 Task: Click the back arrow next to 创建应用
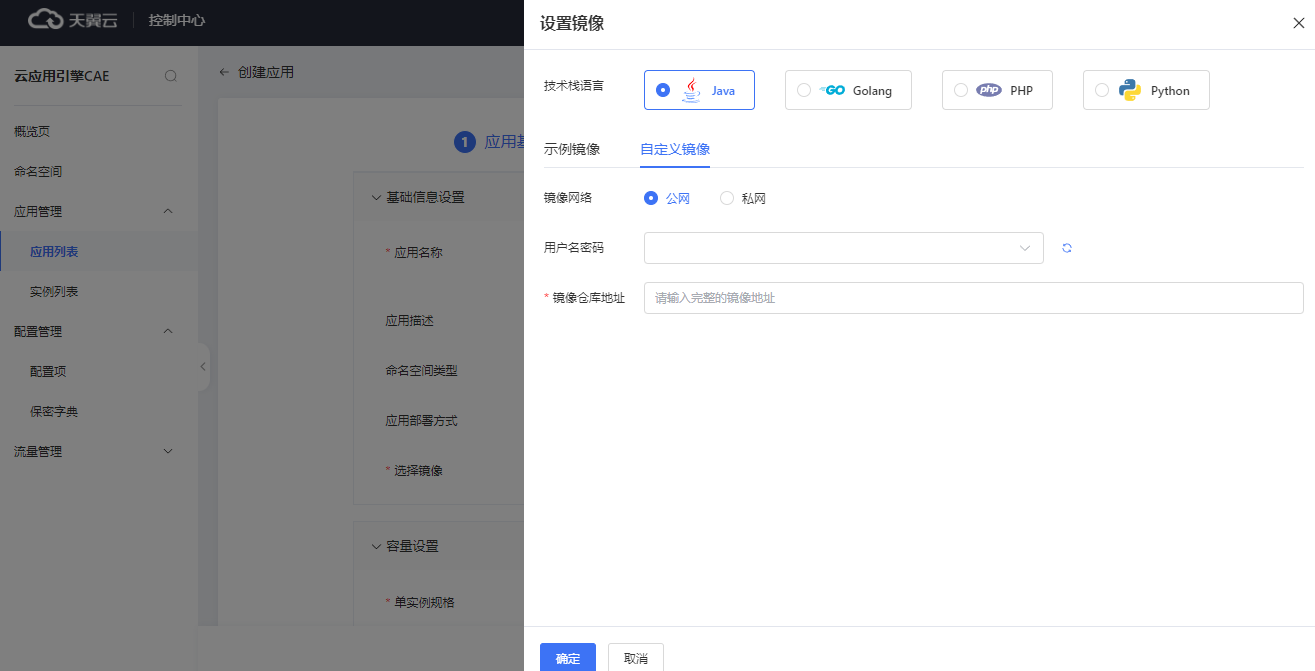(x=224, y=72)
